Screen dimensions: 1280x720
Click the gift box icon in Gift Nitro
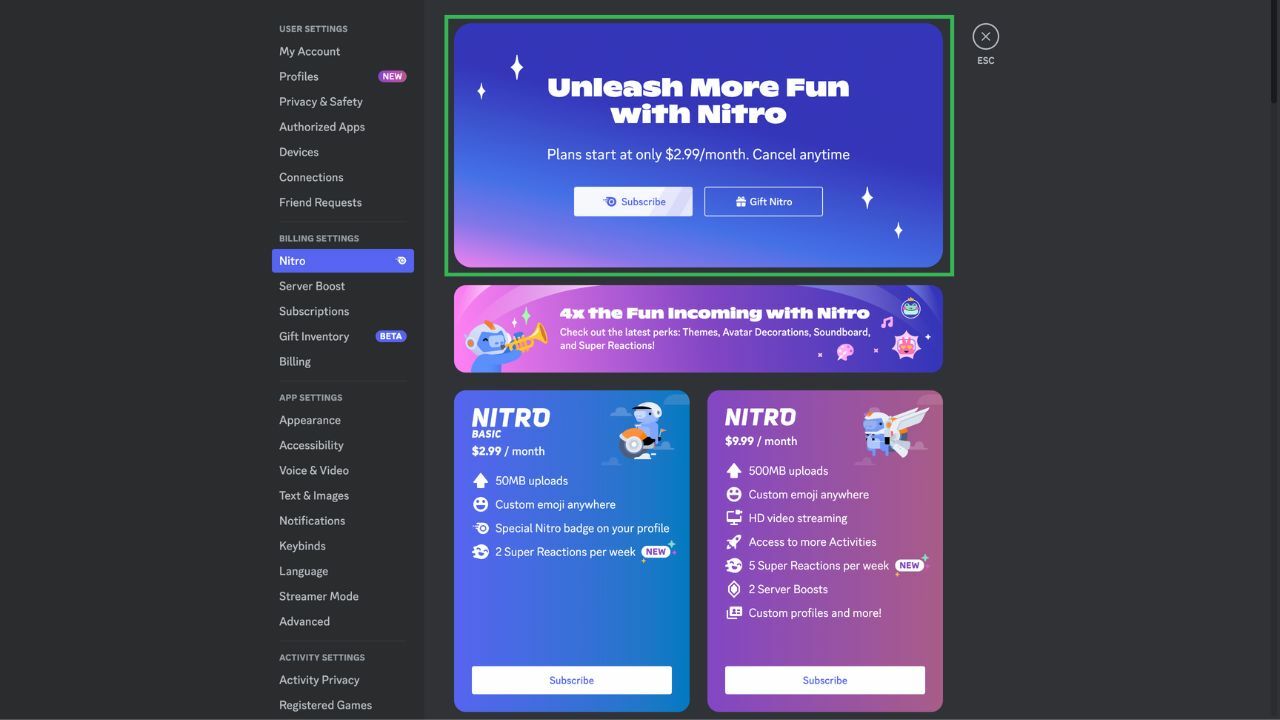[x=741, y=201]
